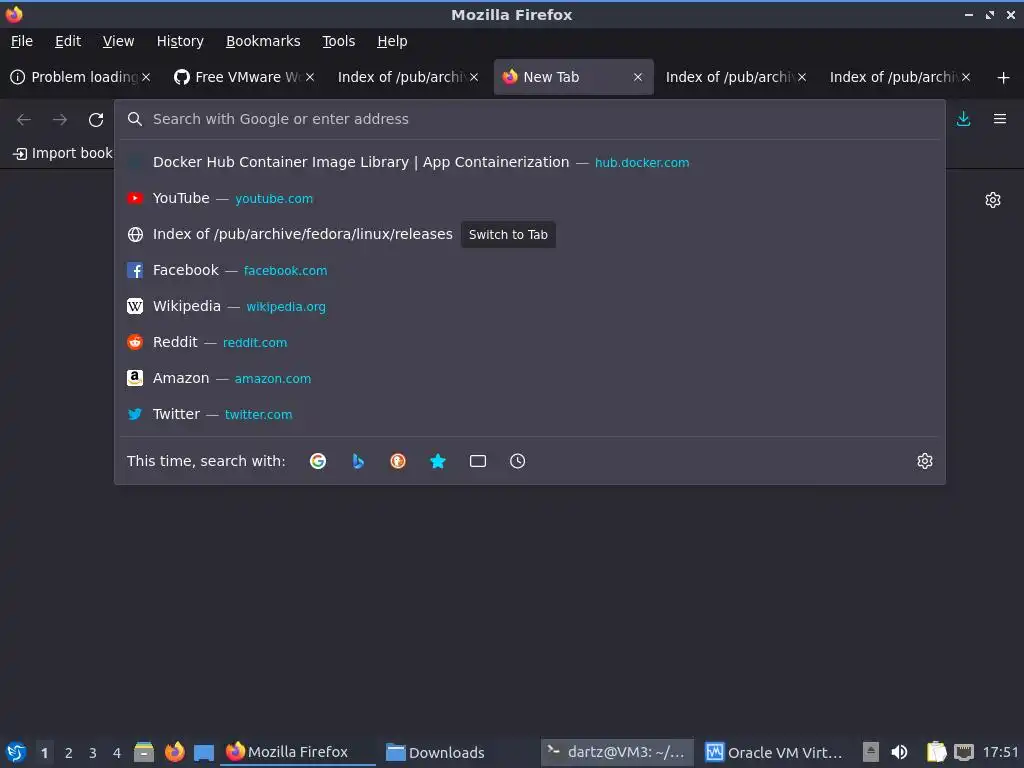Search this time with Bing icon
Image resolution: width=1024 pixels, height=768 pixels.
pos(358,461)
